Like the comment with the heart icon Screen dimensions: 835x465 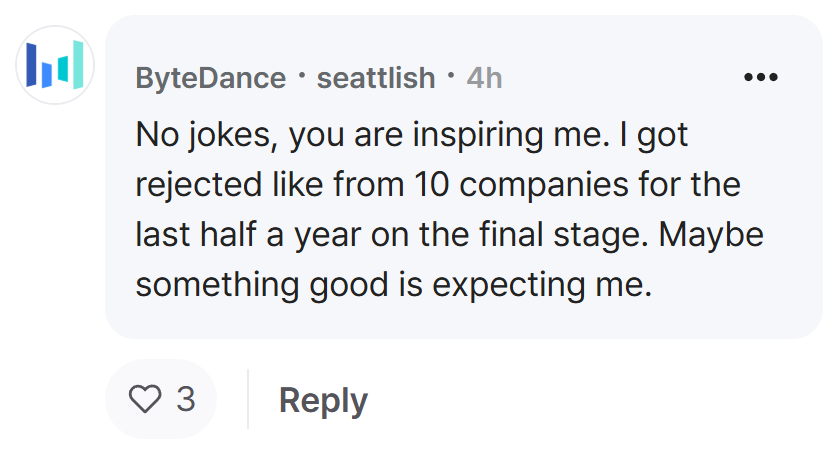coord(145,398)
